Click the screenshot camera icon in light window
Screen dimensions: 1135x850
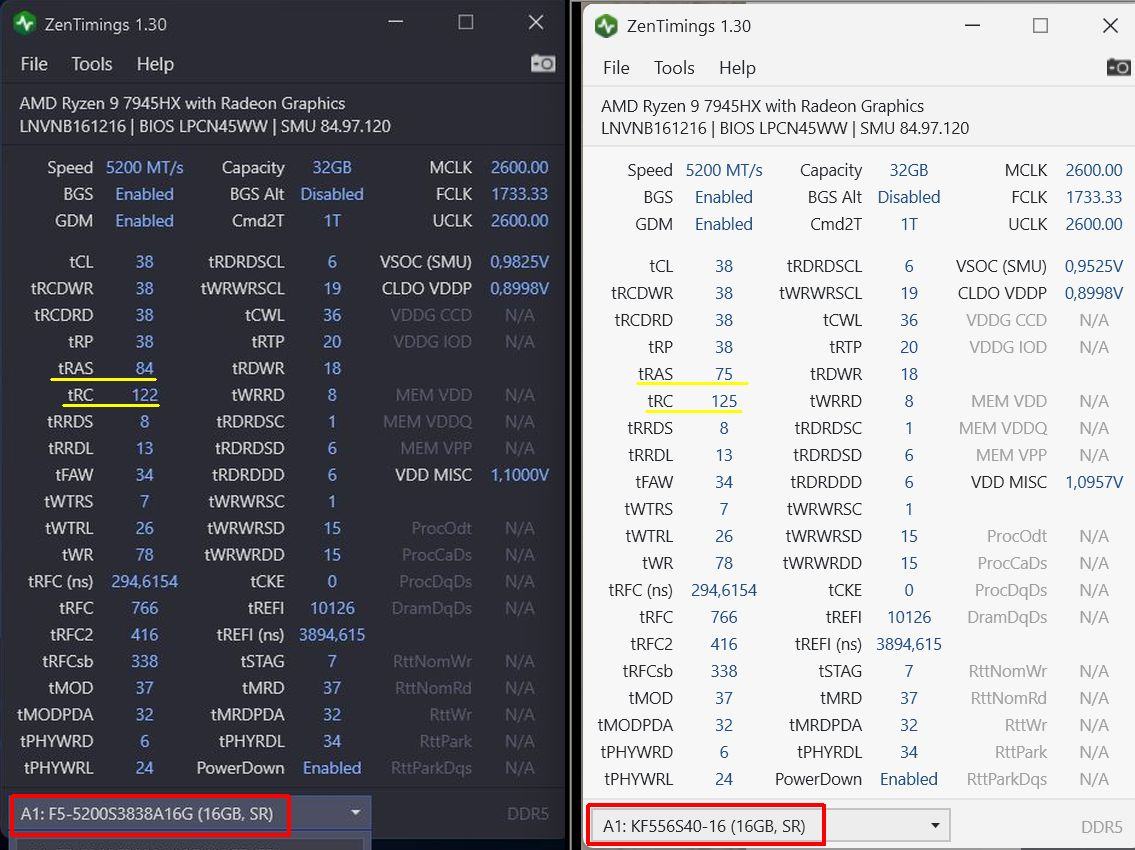click(x=1119, y=67)
